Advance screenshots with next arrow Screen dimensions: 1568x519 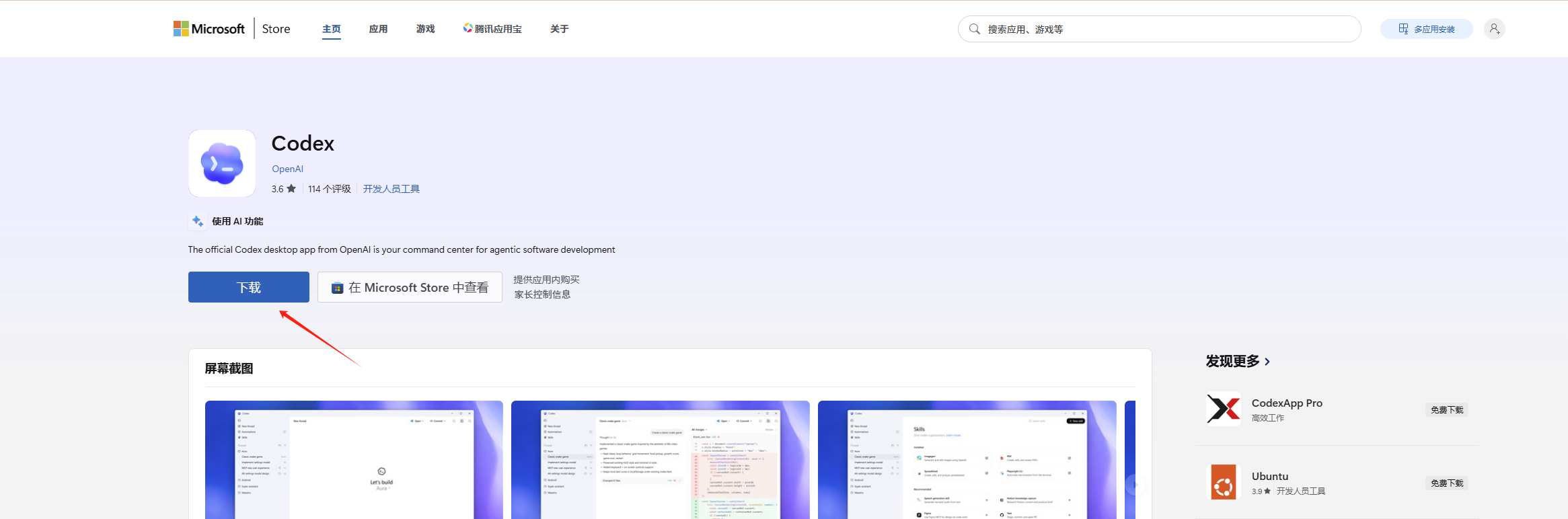[x=1135, y=484]
